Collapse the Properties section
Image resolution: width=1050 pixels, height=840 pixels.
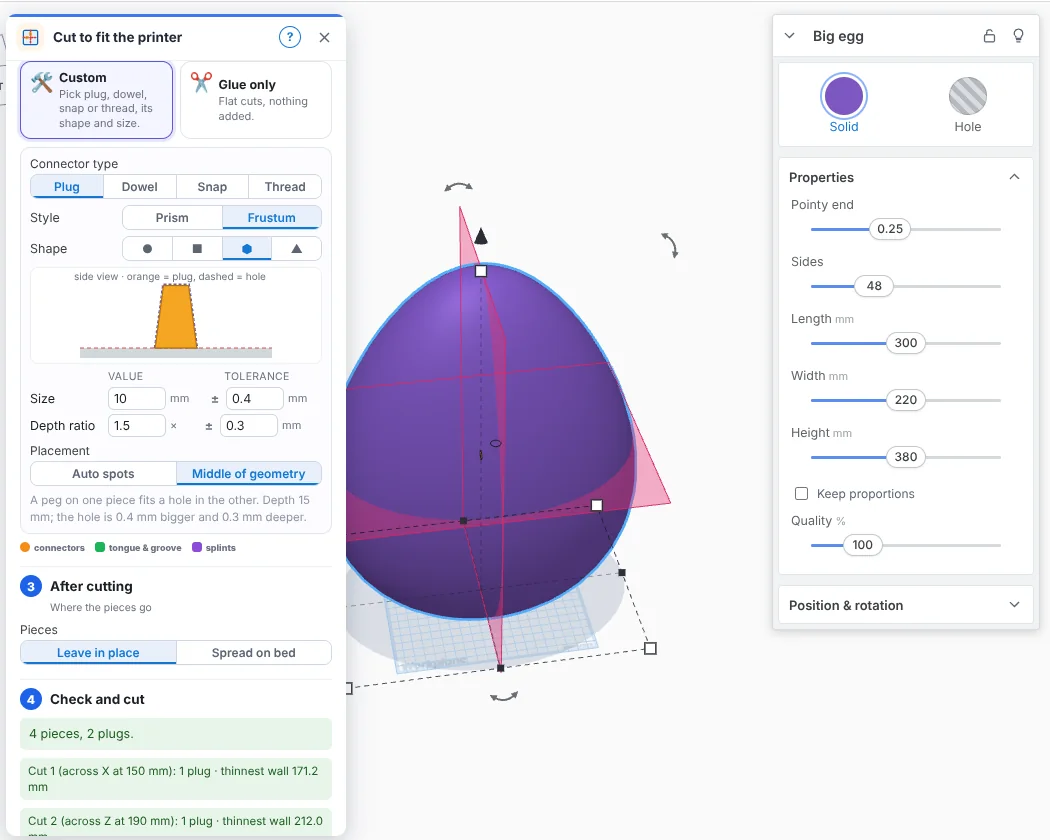[1015, 177]
